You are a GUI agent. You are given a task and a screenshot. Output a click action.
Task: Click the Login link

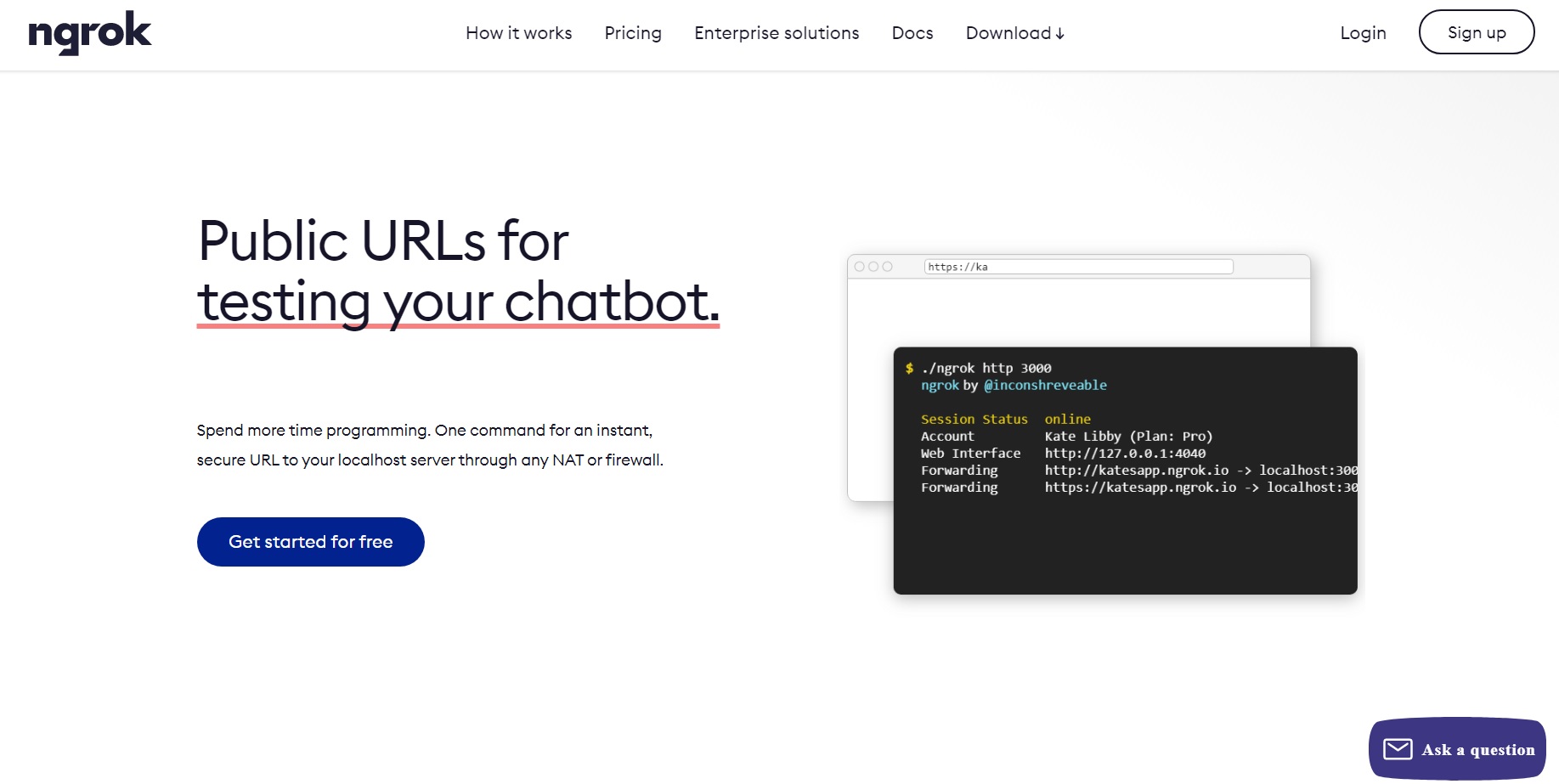pos(1363,33)
